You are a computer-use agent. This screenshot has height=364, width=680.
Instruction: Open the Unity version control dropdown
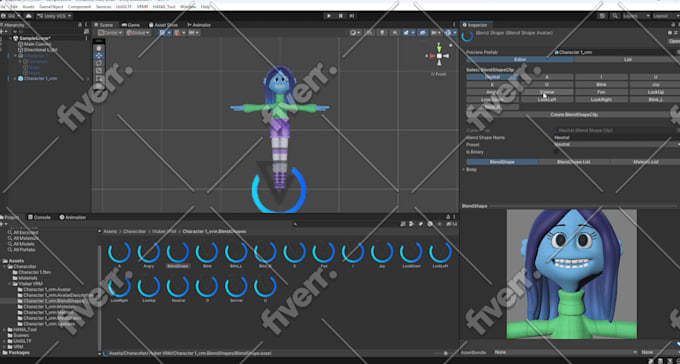(x=54, y=16)
